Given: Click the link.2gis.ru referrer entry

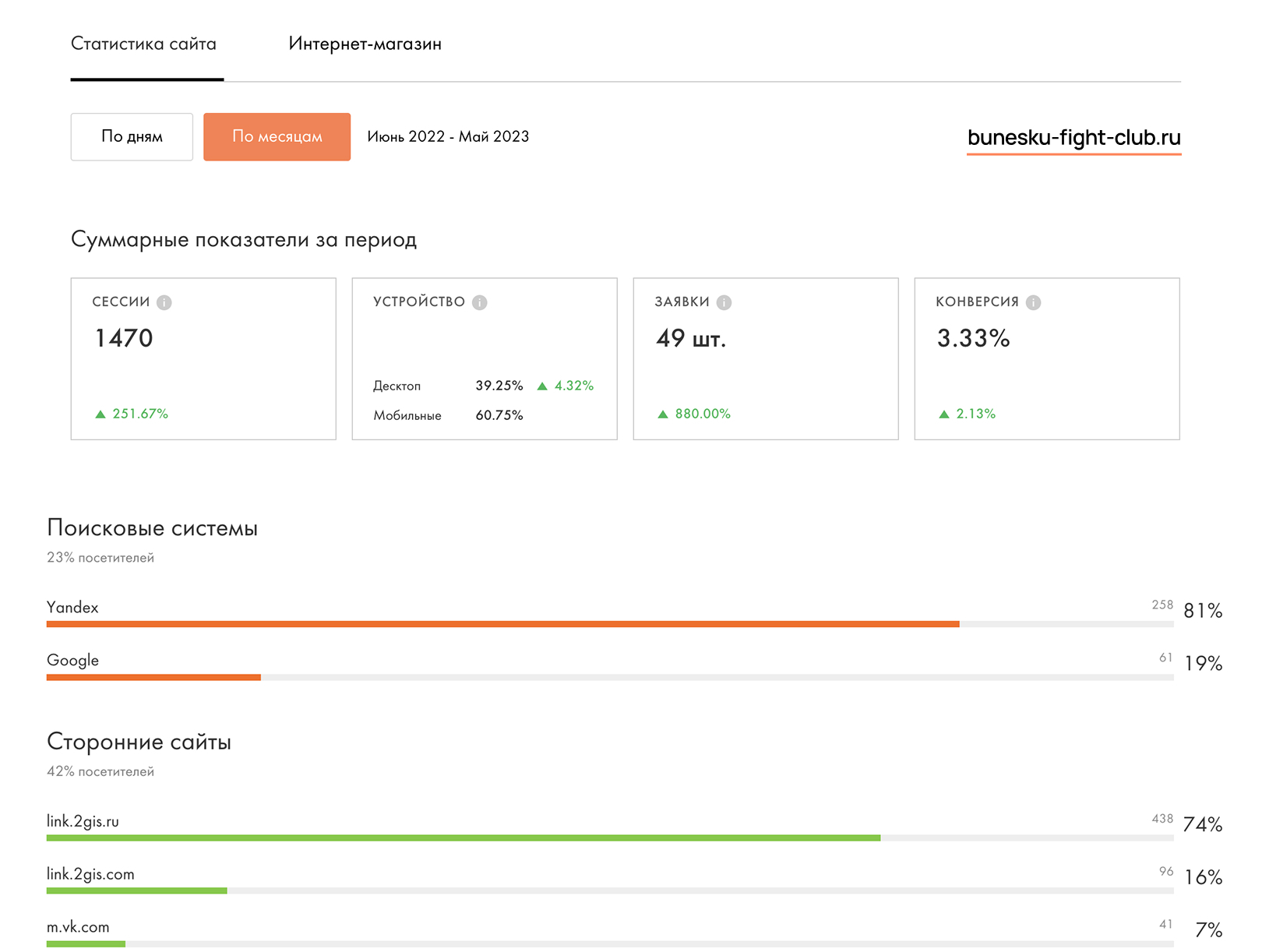Looking at the screenshot, I should click(83, 821).
